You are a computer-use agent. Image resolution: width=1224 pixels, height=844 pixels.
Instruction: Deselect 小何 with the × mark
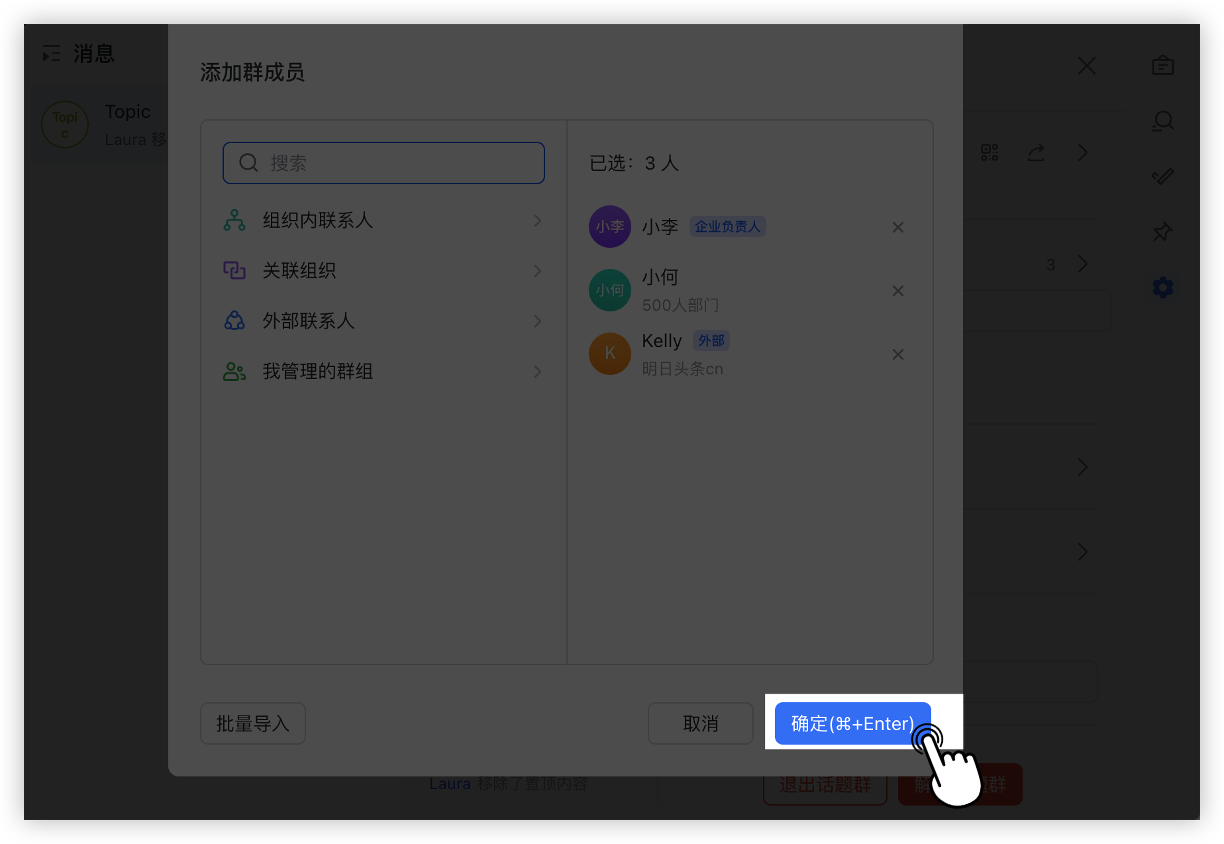pos(897,290)
